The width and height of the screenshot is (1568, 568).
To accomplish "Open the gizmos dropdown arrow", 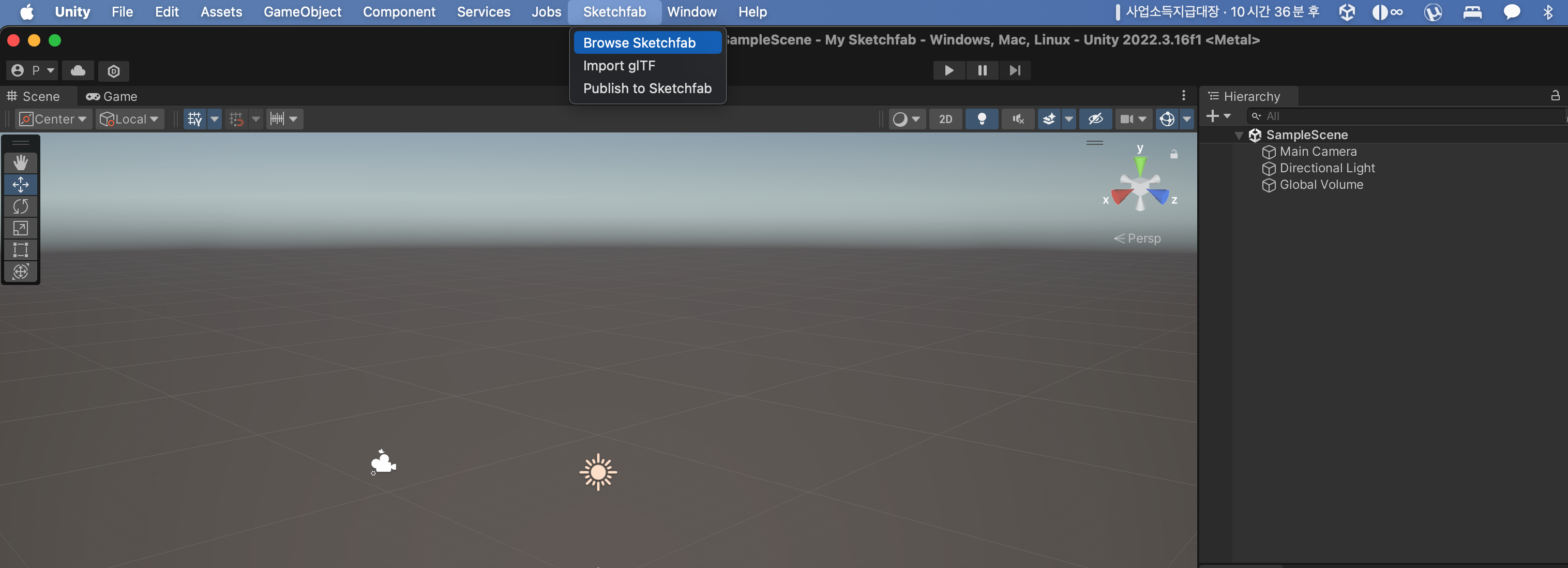I will [x=1186, y=118].
